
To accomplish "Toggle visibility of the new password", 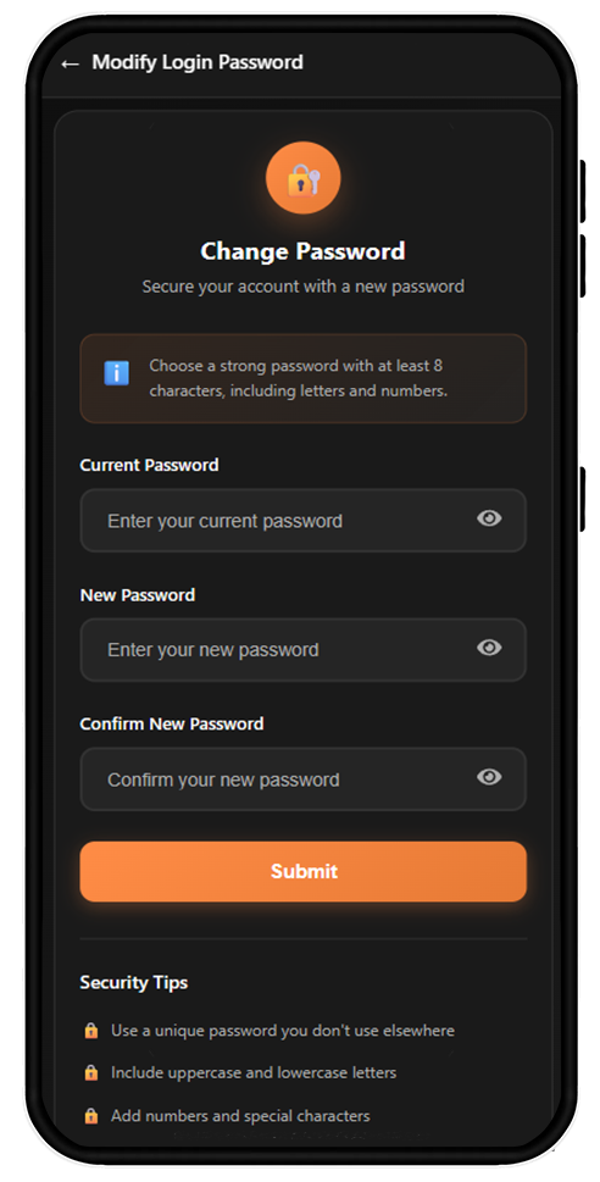I will 489,648.
